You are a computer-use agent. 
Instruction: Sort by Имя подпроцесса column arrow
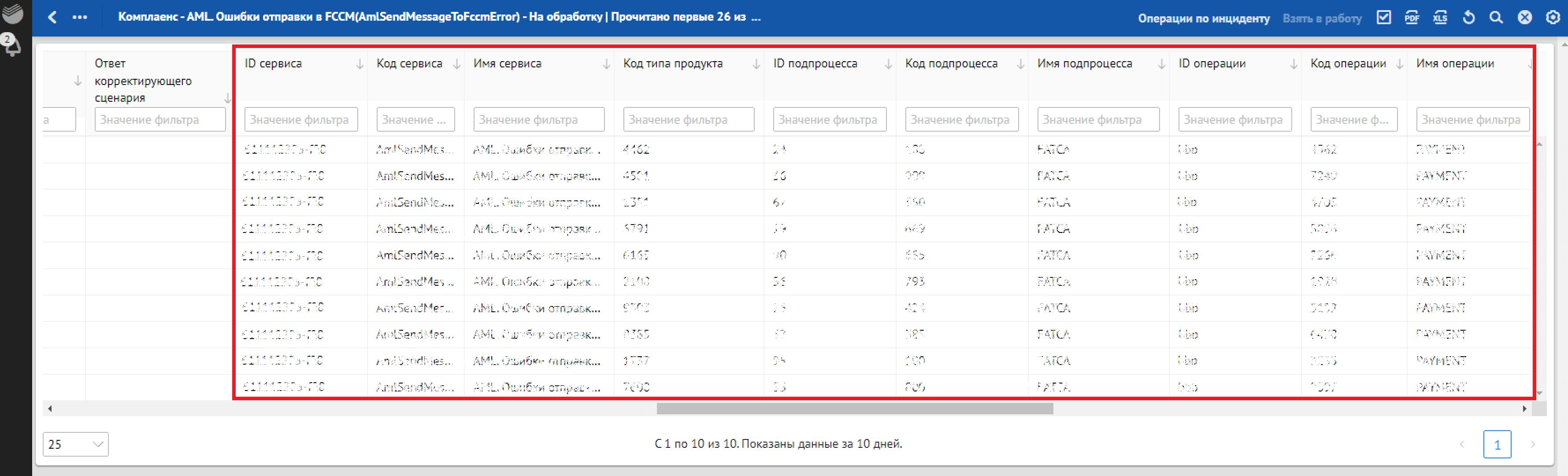(1161, 64)
